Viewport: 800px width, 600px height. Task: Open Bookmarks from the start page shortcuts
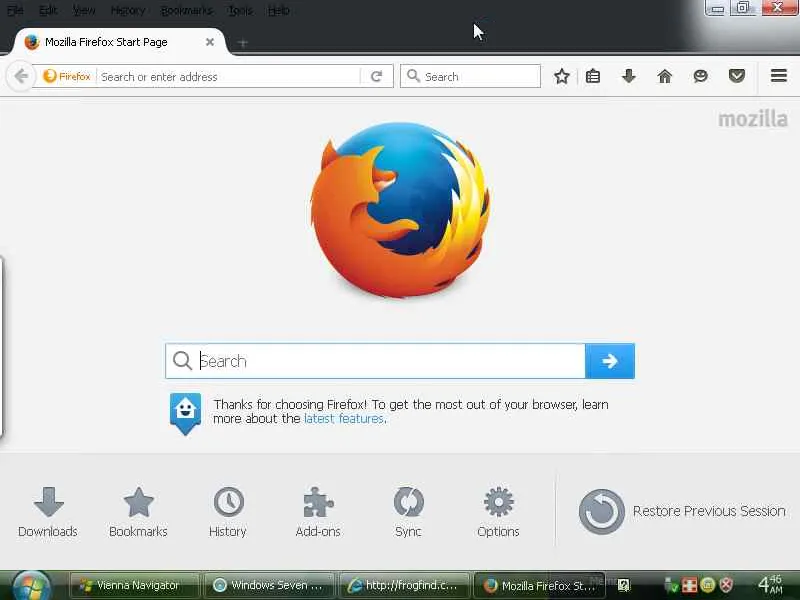(138, 512)
